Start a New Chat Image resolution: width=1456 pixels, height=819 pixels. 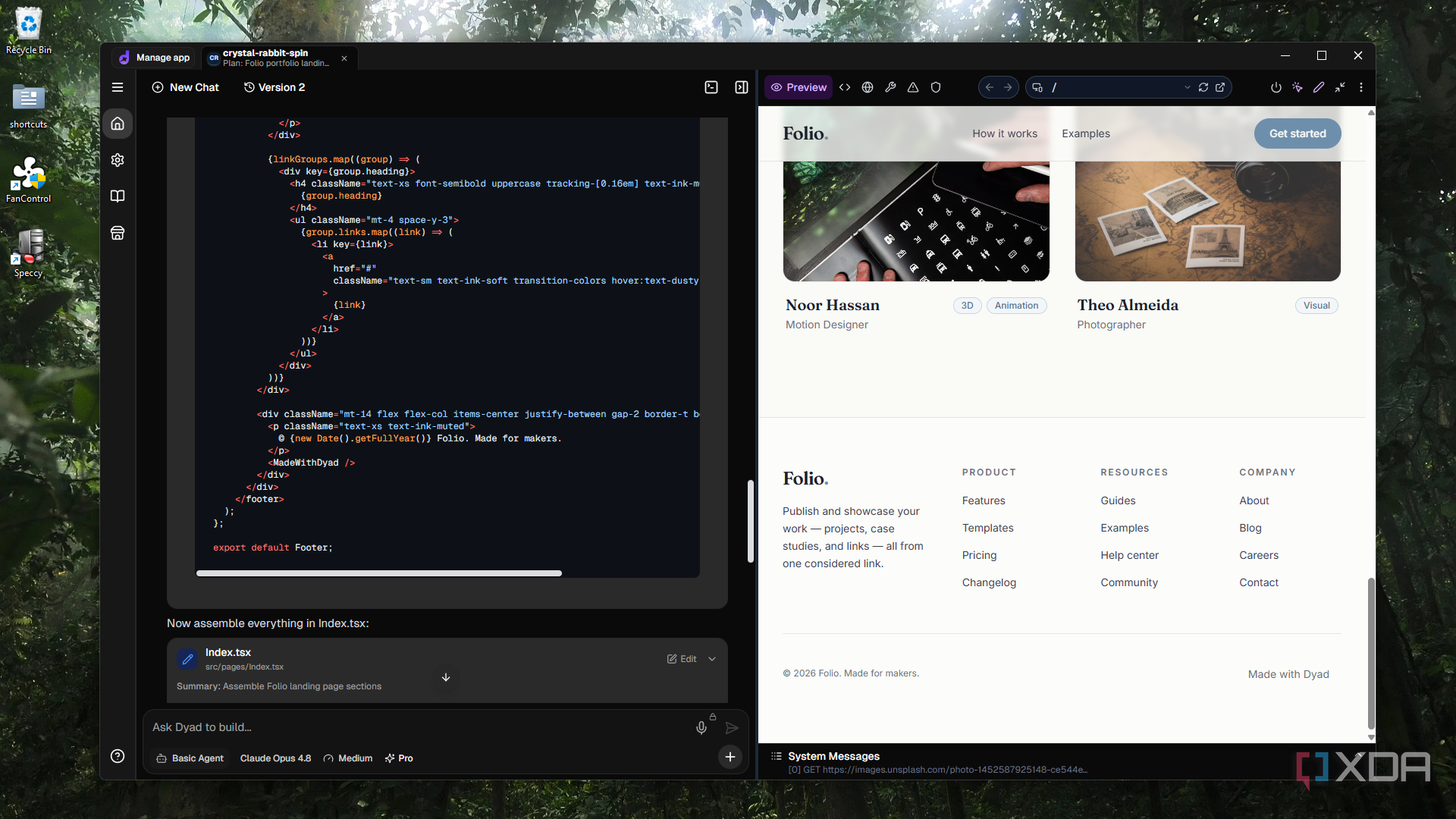pyautogui.click(x=186, y=87)
